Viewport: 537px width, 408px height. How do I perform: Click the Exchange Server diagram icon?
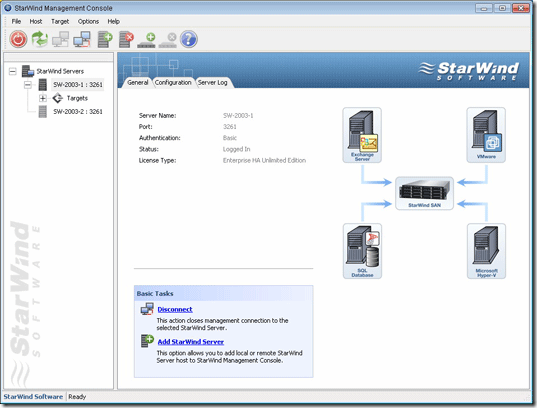362,135
